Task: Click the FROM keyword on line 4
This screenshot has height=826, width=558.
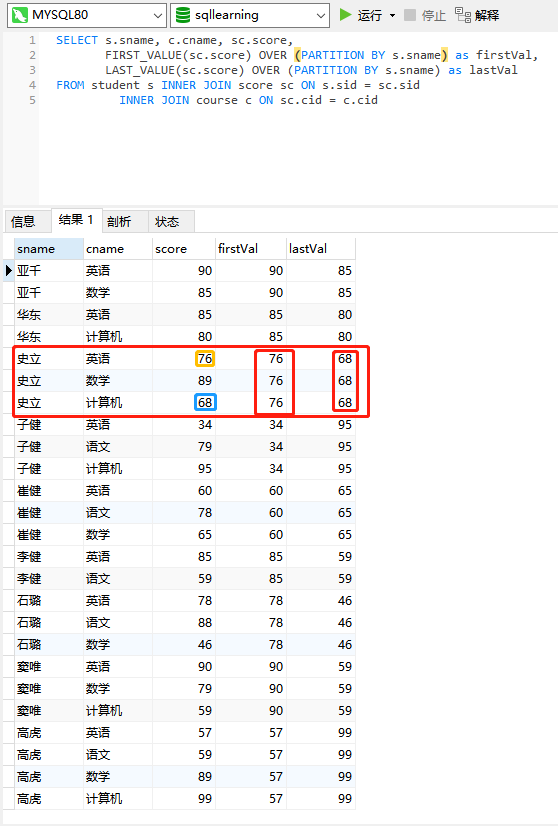Action: tap(70, 85)
